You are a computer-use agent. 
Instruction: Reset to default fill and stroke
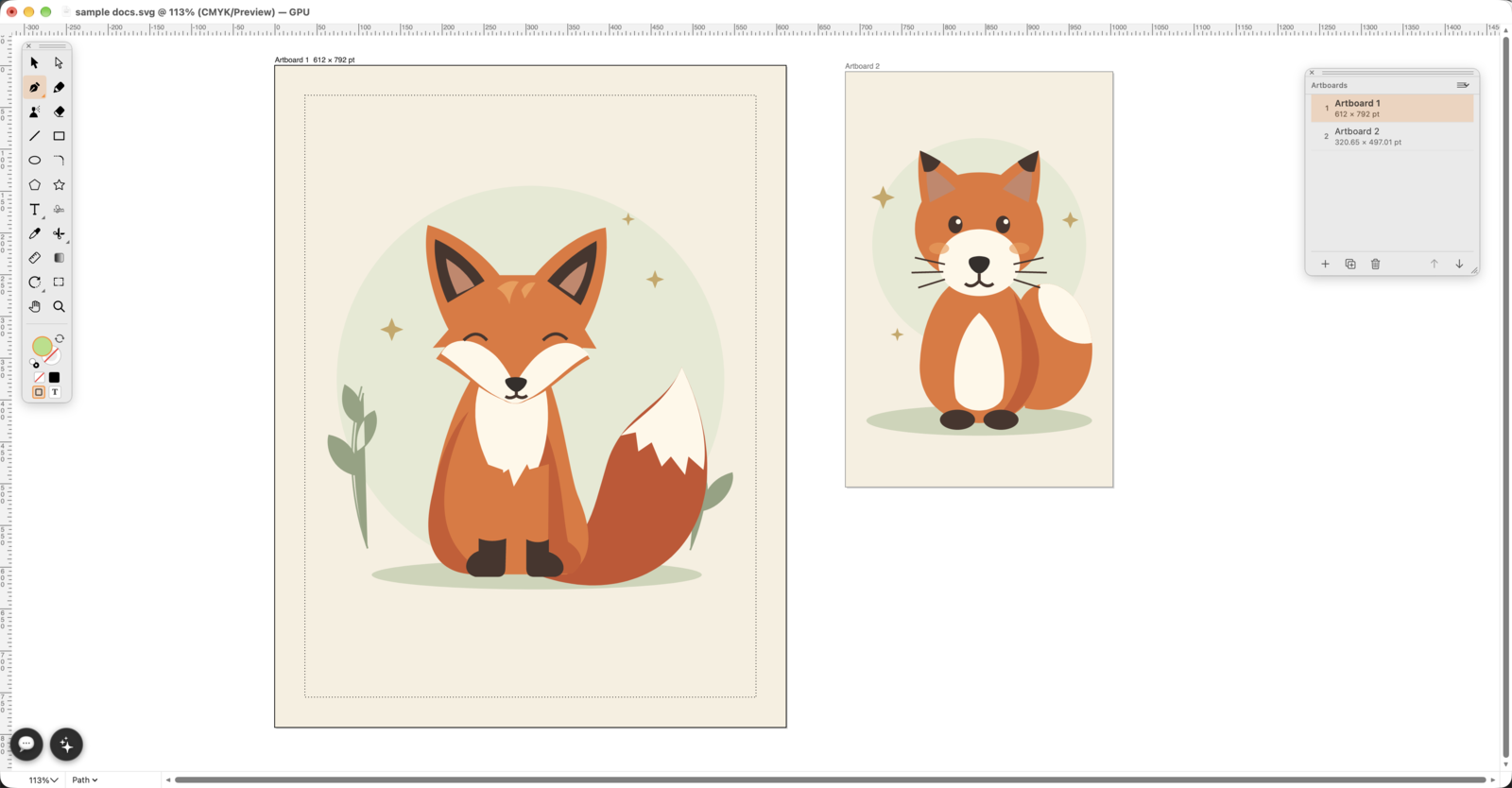pos(35,364)
